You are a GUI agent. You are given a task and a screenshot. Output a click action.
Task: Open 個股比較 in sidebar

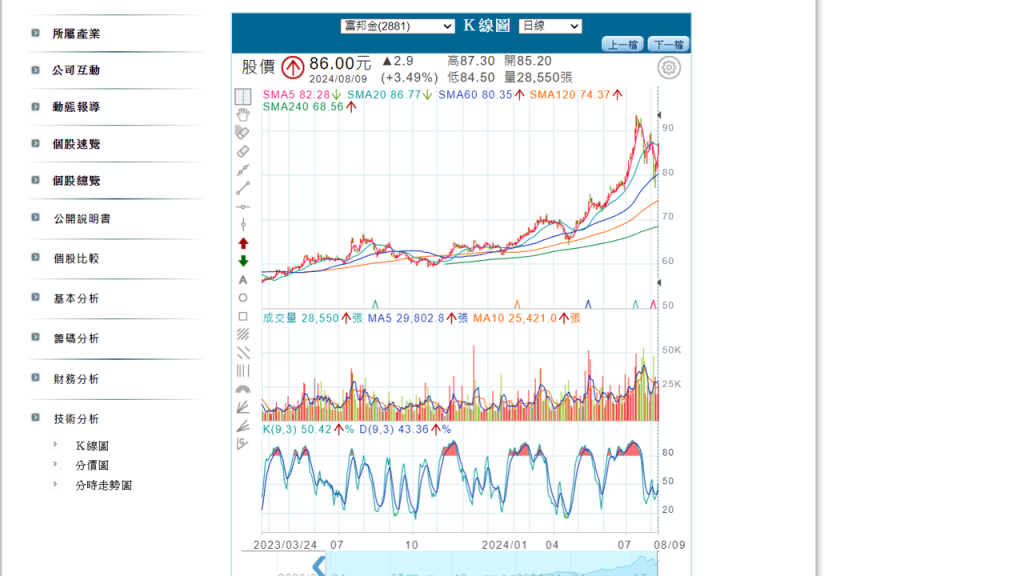76,259
